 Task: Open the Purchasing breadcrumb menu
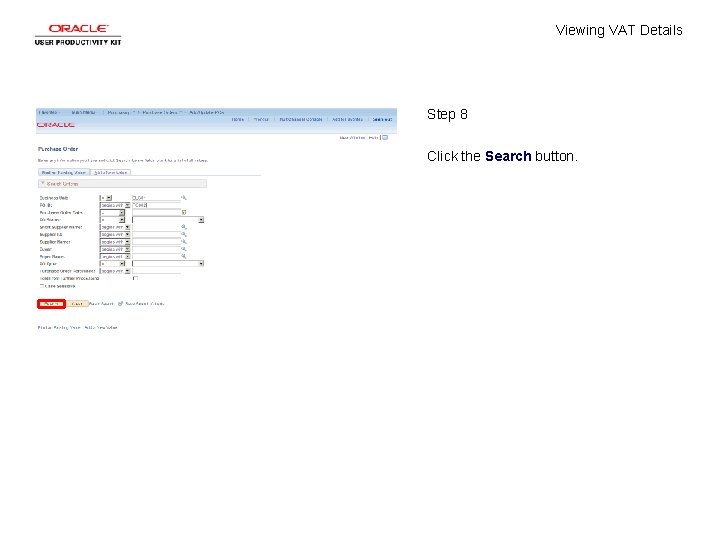tap(118, 112)
